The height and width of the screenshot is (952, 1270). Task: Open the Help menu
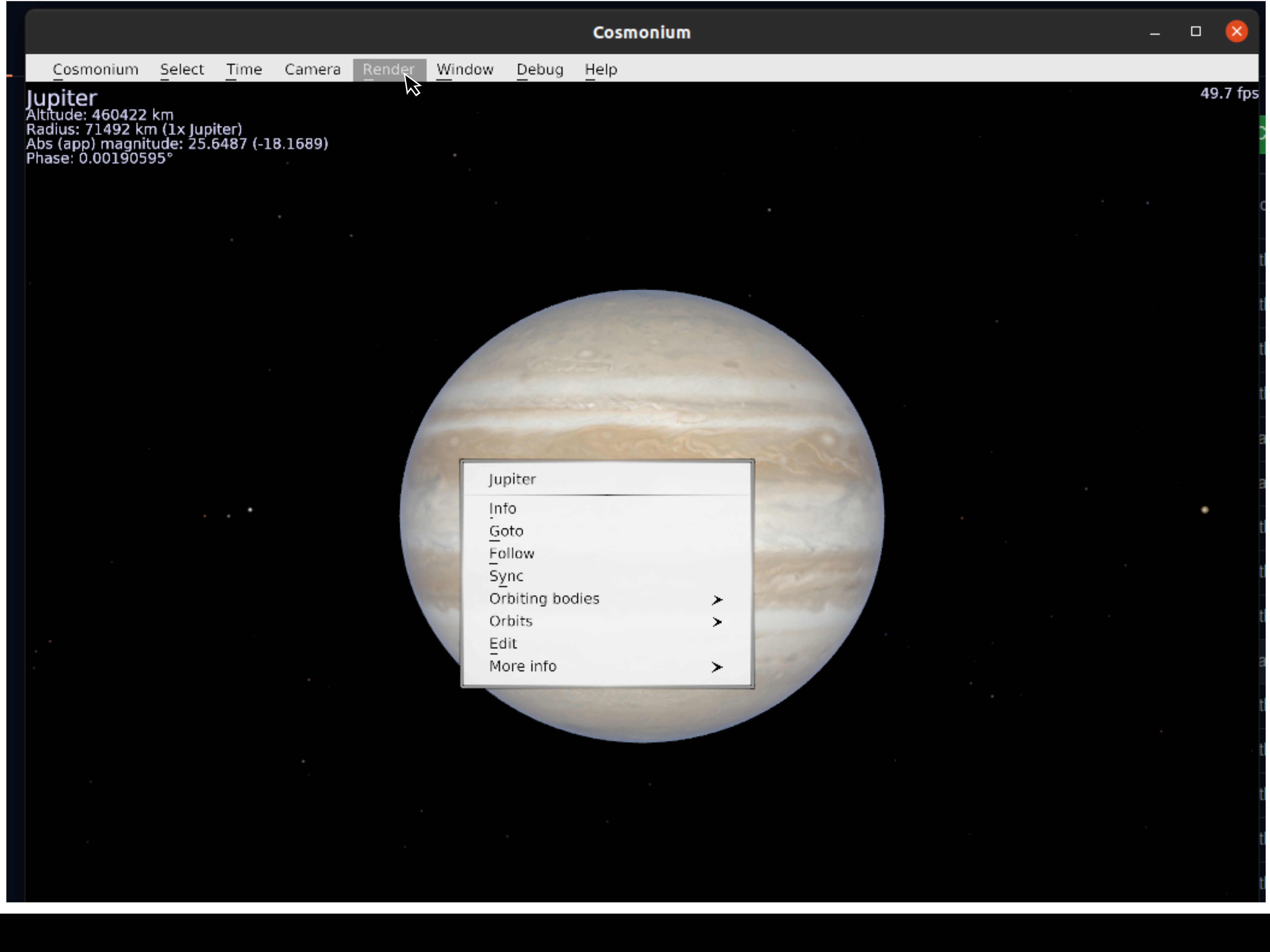[601, 69]
